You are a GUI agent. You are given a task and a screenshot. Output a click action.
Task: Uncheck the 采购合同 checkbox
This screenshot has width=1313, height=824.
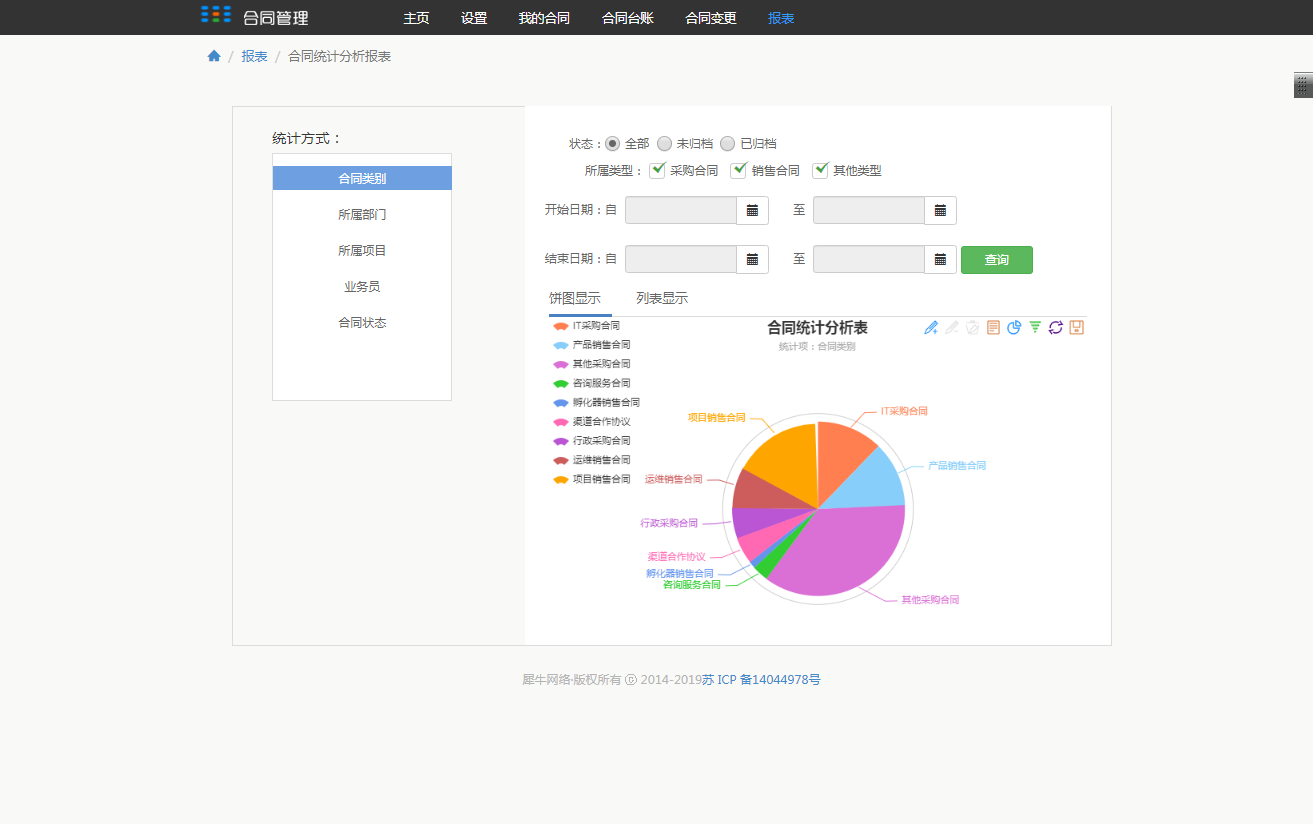point(657,170)
